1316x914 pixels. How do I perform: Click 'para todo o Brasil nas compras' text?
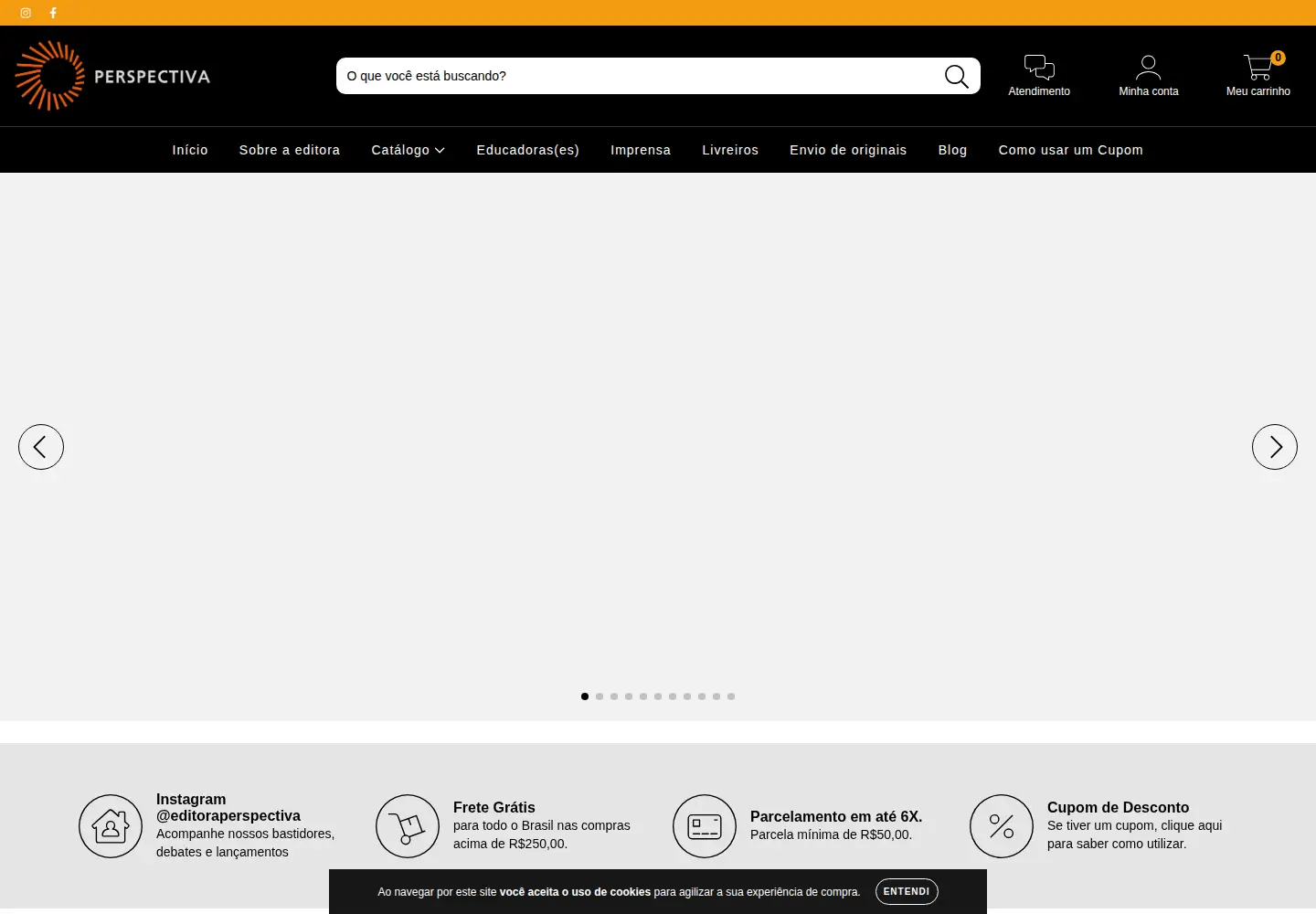tap(542, 825)
